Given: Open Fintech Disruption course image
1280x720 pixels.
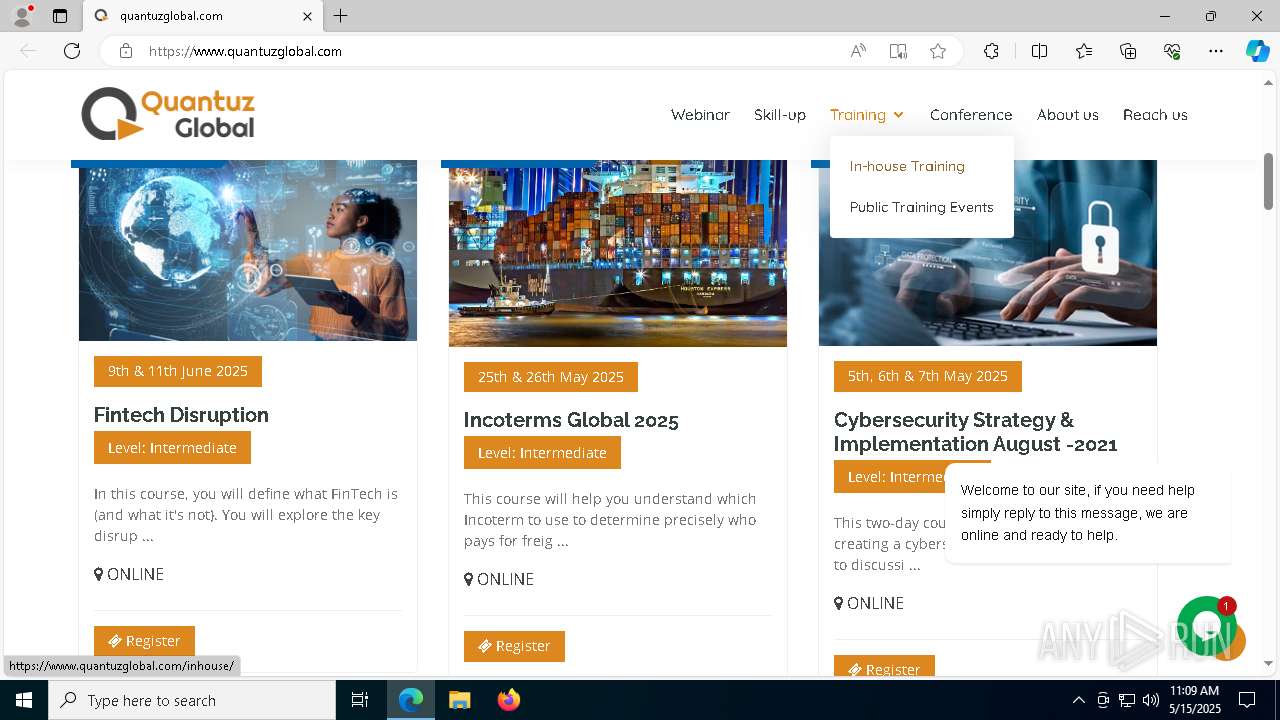Looking at the screenshot, I should (x=248, y=250).
